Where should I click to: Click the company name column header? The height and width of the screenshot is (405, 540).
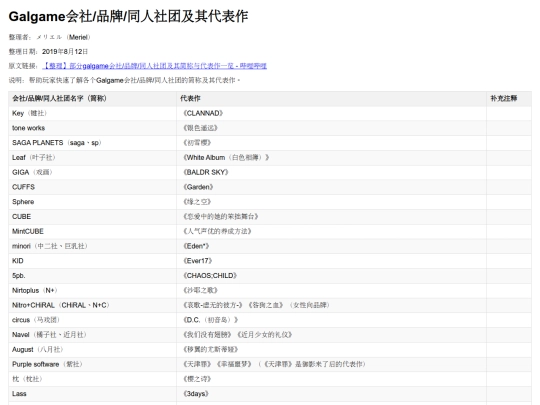(x=92, y=98)
